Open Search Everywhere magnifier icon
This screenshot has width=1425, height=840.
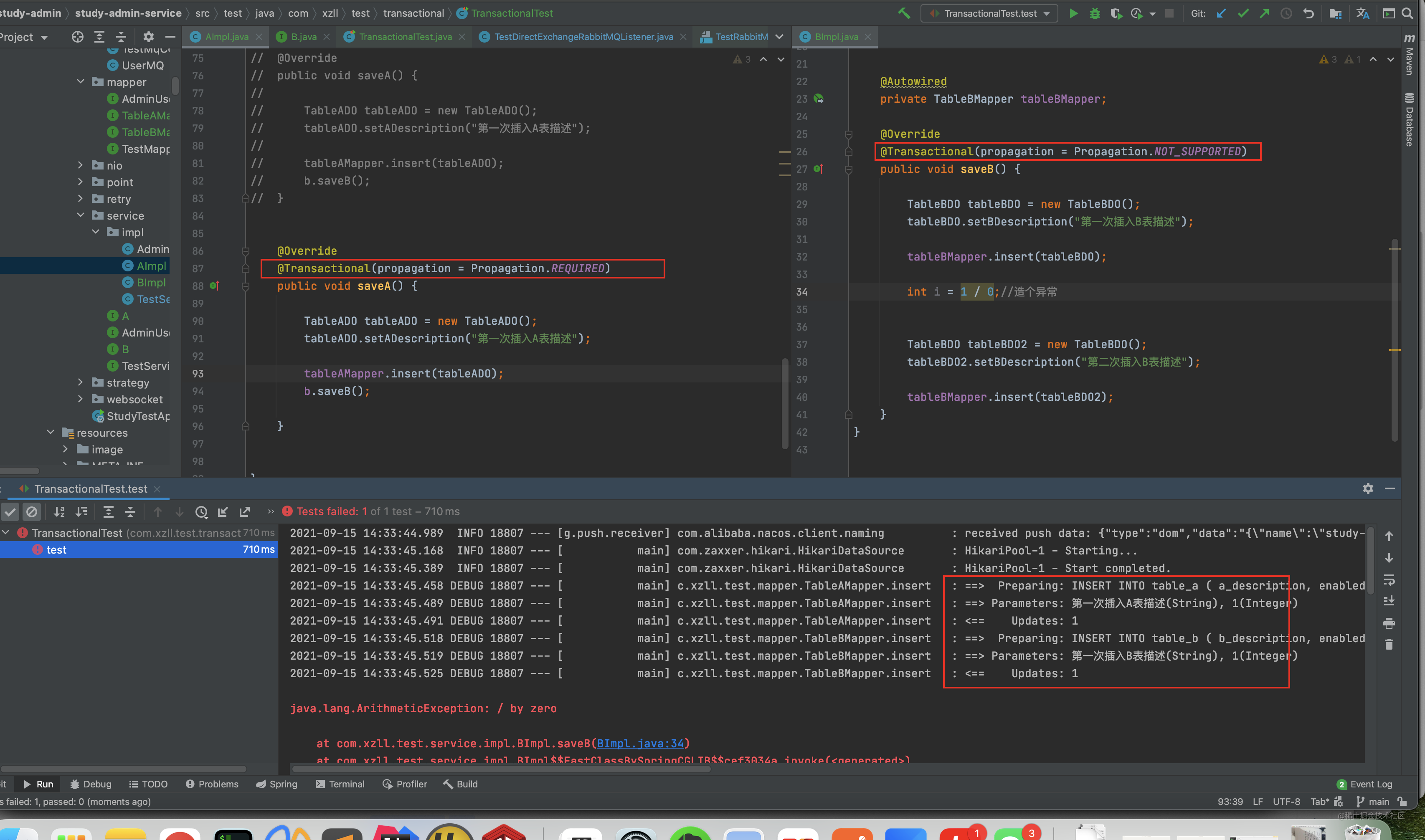click(x=1407, y=13)
